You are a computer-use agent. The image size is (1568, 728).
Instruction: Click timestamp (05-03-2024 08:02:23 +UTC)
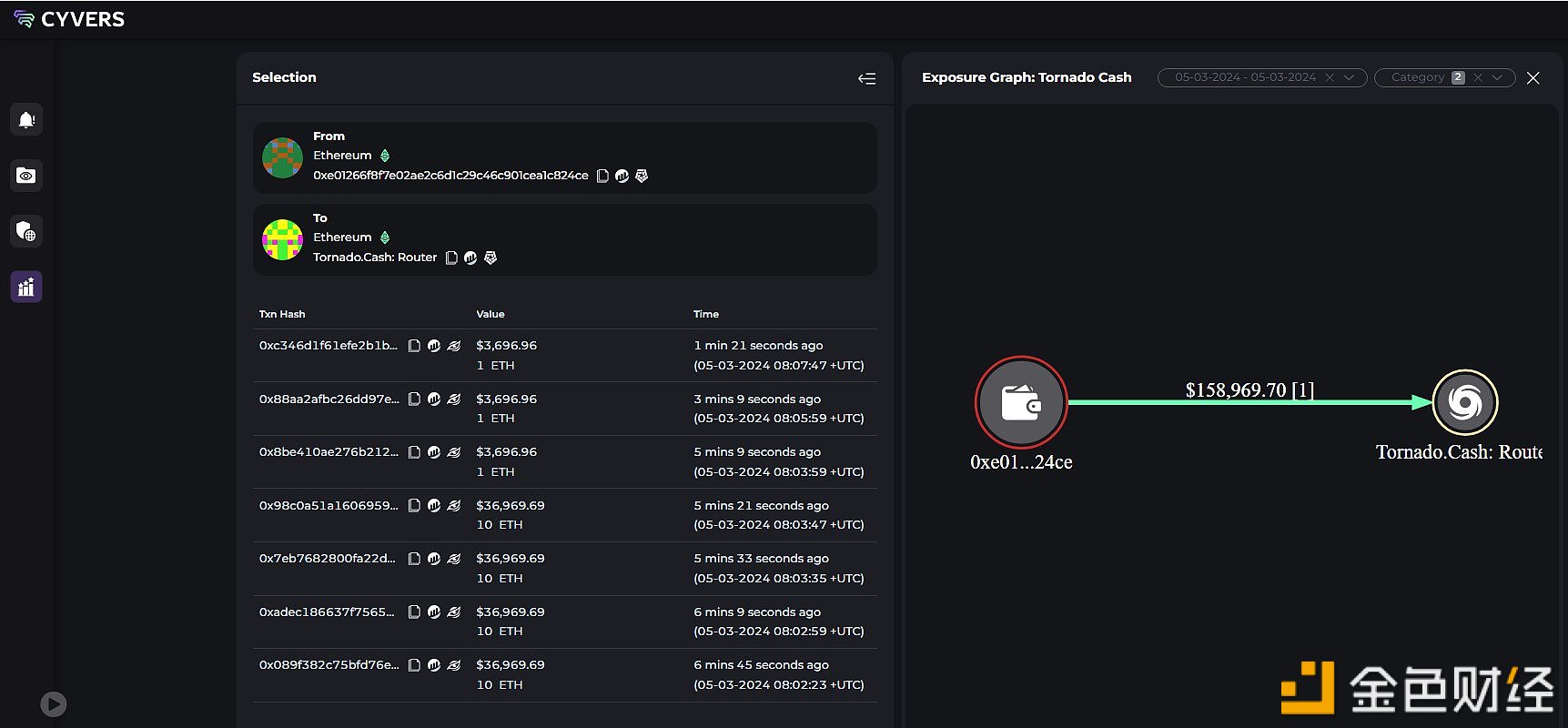click(779, 685)
